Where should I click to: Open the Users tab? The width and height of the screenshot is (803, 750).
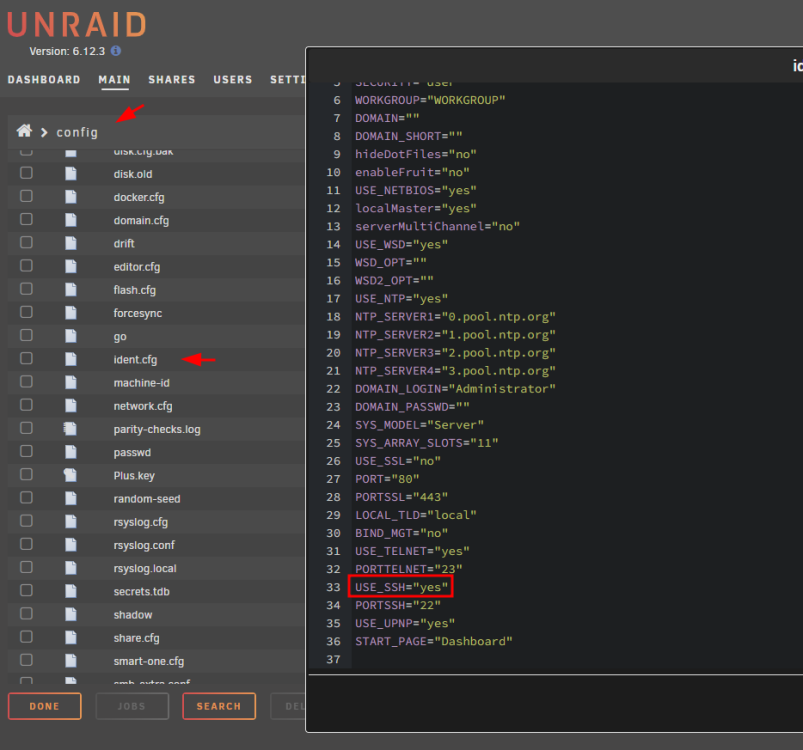(x=233, y=80)
